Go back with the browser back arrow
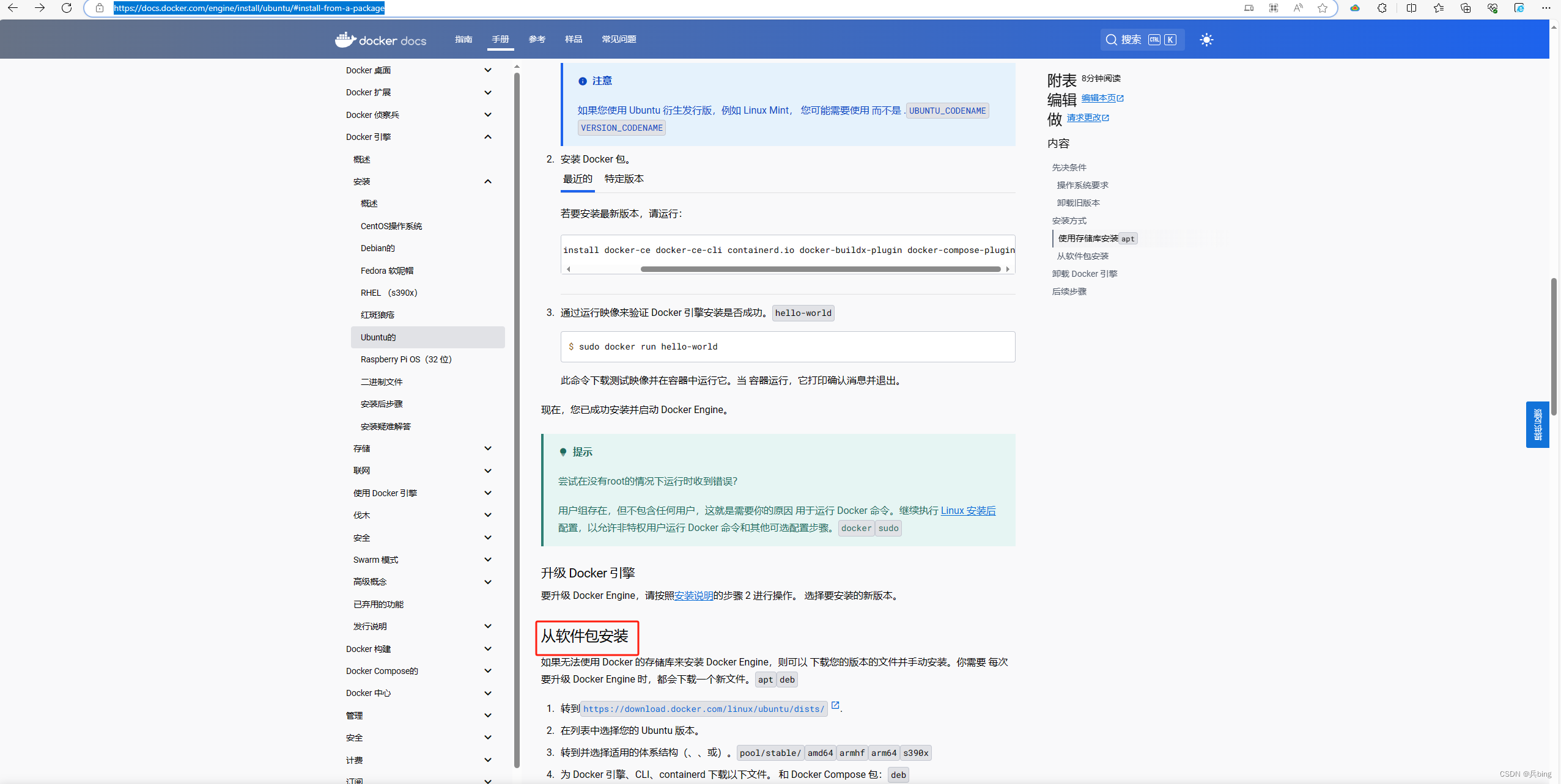 click(x=13, y=8)
